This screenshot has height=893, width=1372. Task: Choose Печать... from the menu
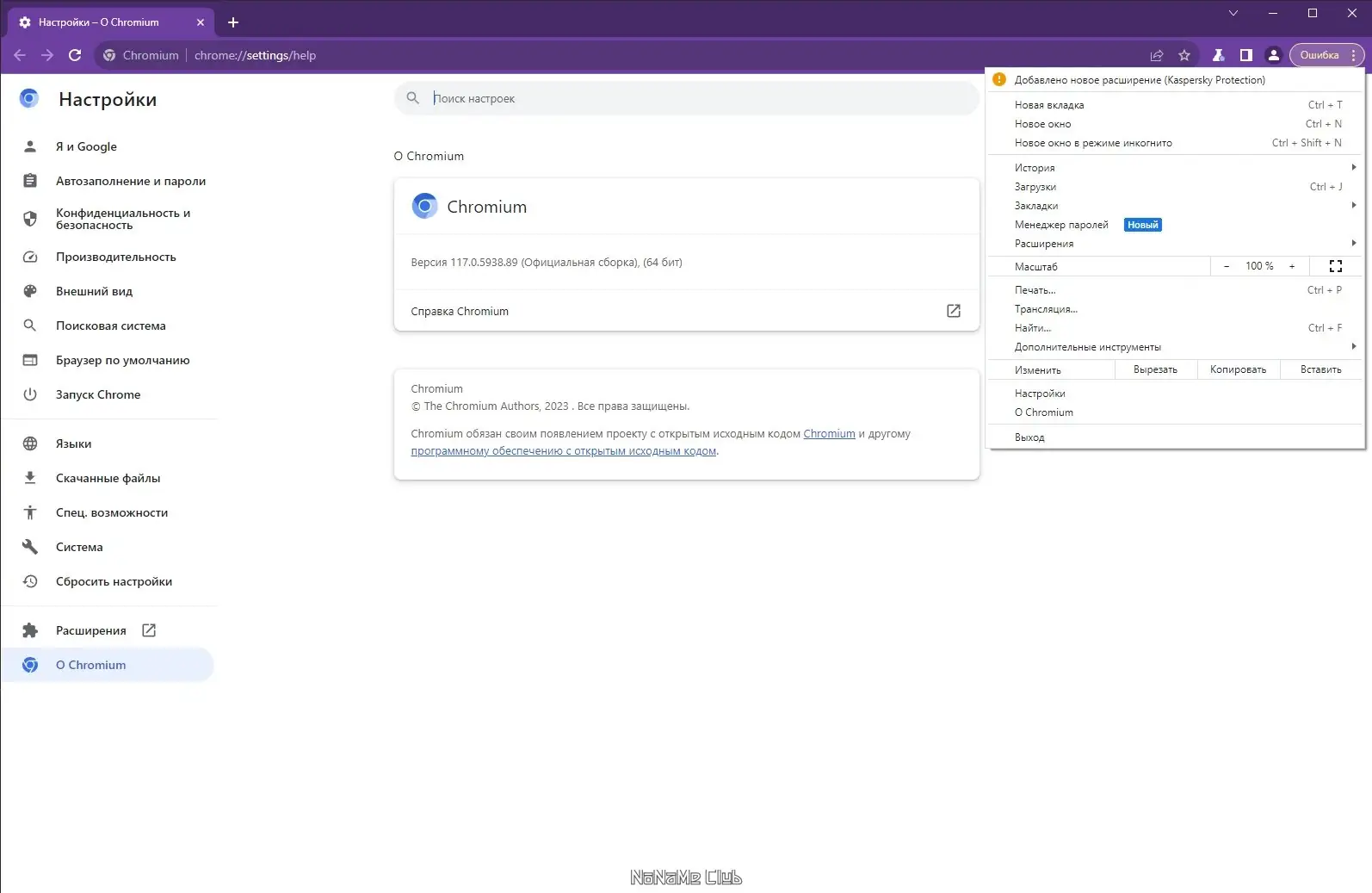point(1176,290)
